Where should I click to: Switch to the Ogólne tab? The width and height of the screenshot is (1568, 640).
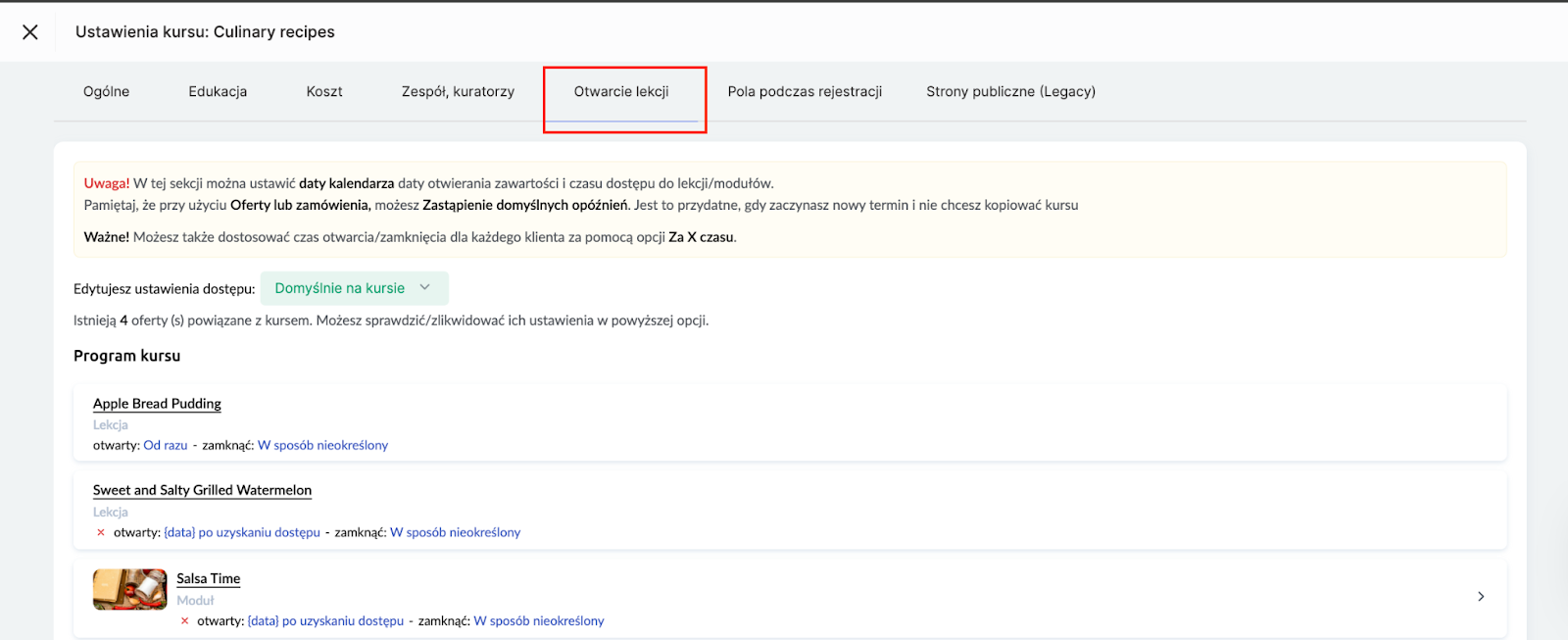tap(106, 92)
